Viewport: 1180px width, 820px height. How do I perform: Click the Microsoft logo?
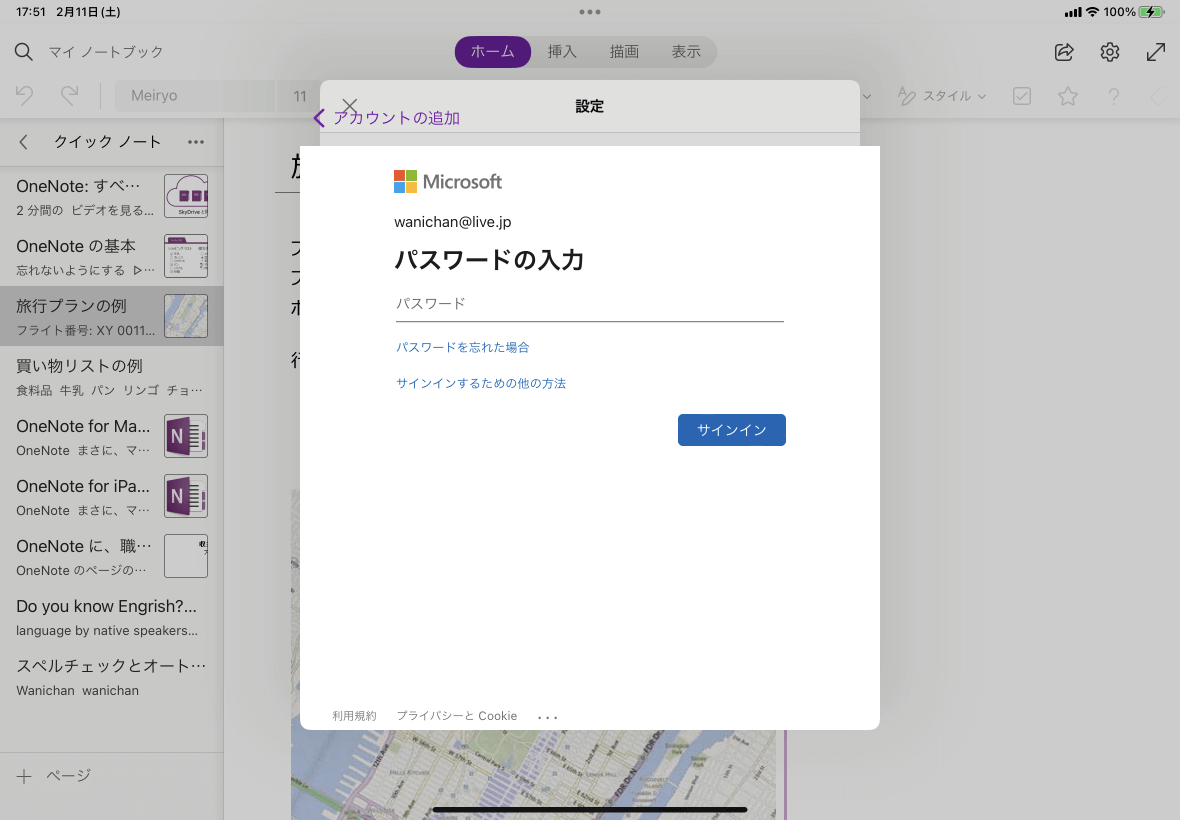(x=448, y=181)
